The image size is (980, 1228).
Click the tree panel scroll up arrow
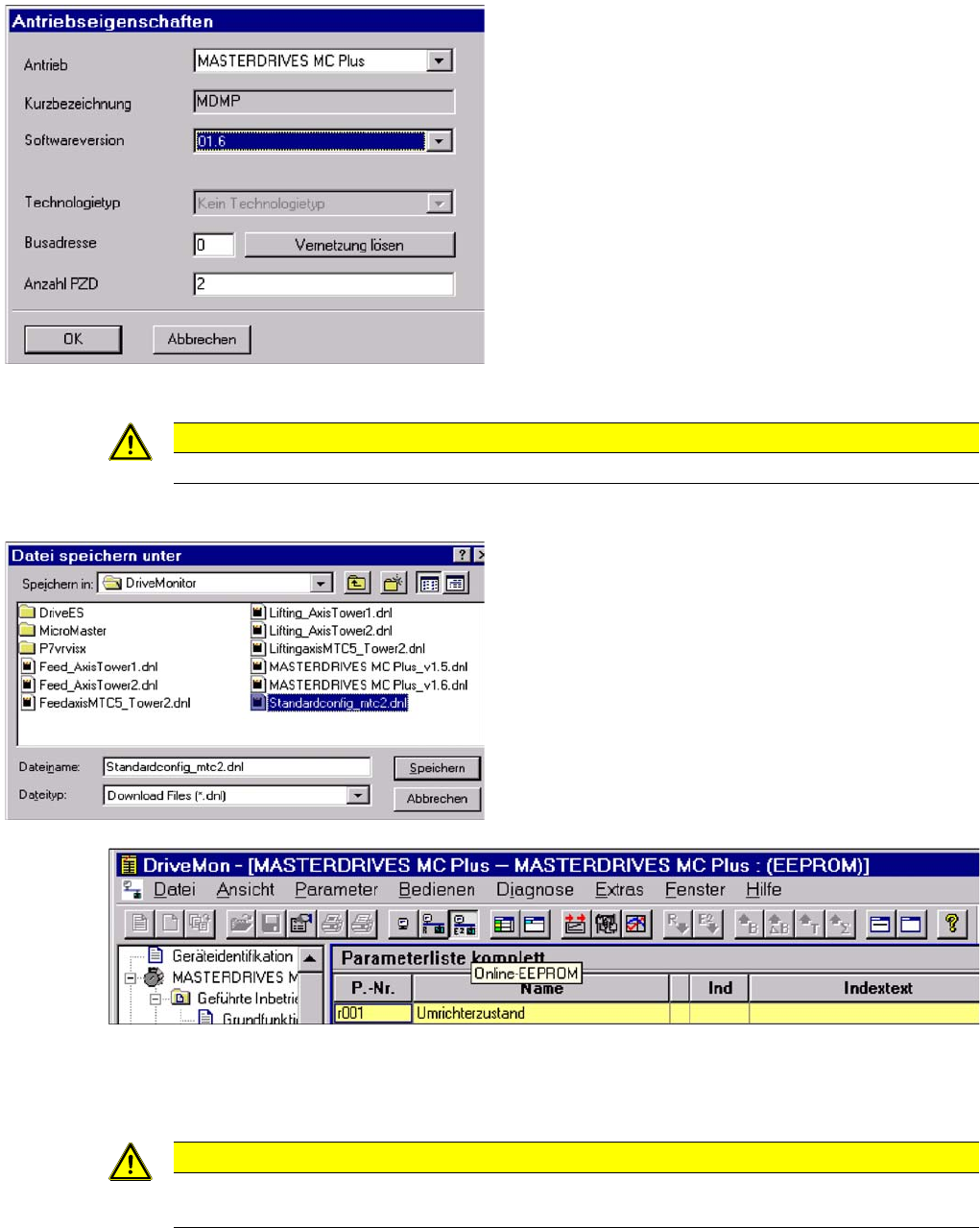(310, 958)
